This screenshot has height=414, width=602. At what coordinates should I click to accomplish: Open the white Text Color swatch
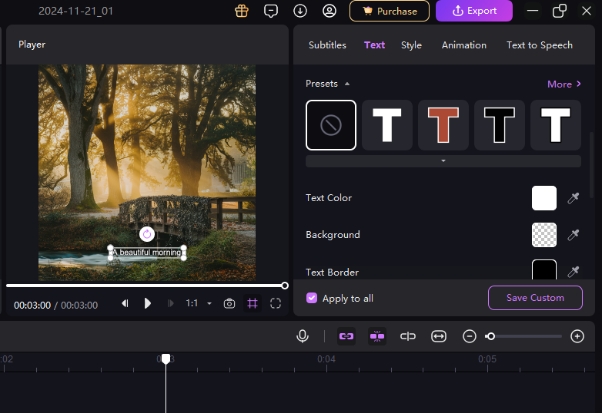click(x=544, y=198)
